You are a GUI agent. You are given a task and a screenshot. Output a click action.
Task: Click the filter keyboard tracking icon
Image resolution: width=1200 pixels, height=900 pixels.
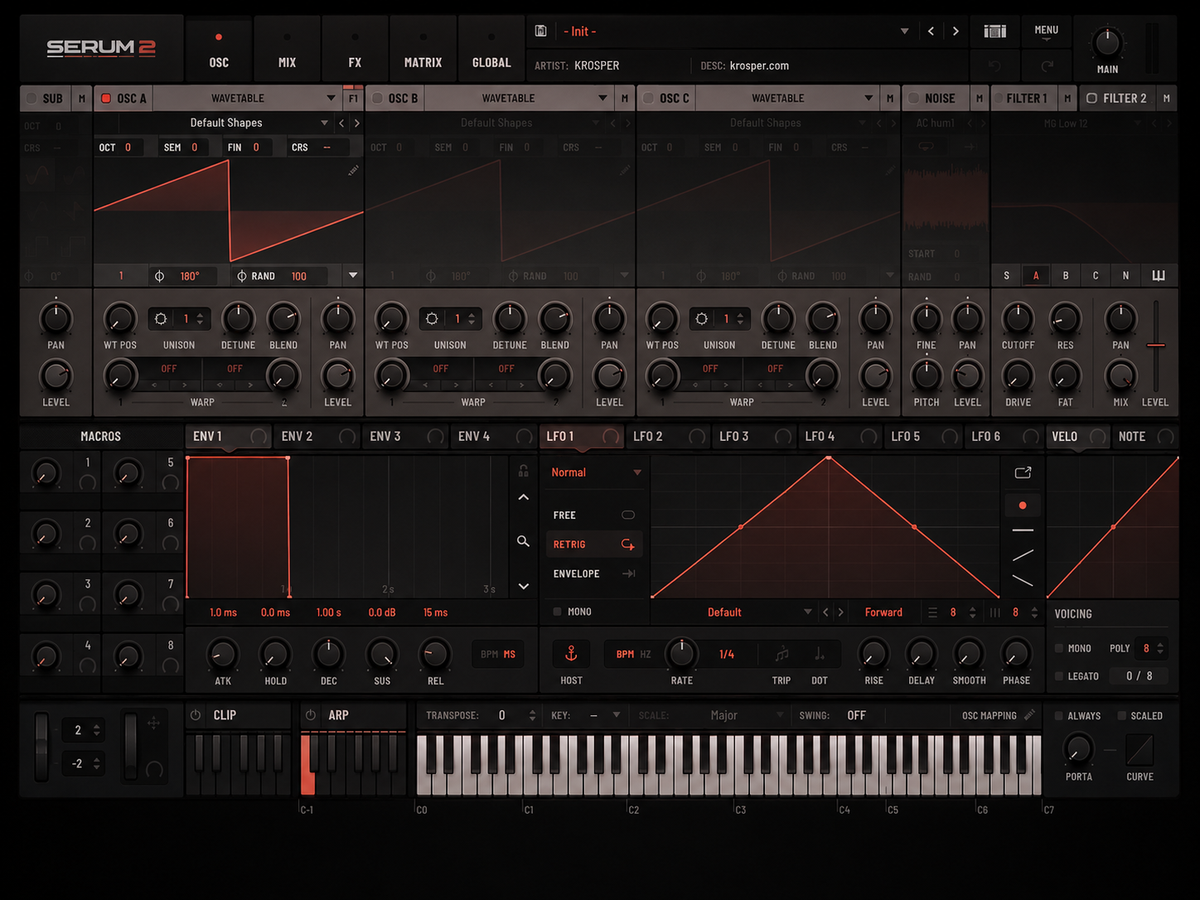pos(1159,276)
